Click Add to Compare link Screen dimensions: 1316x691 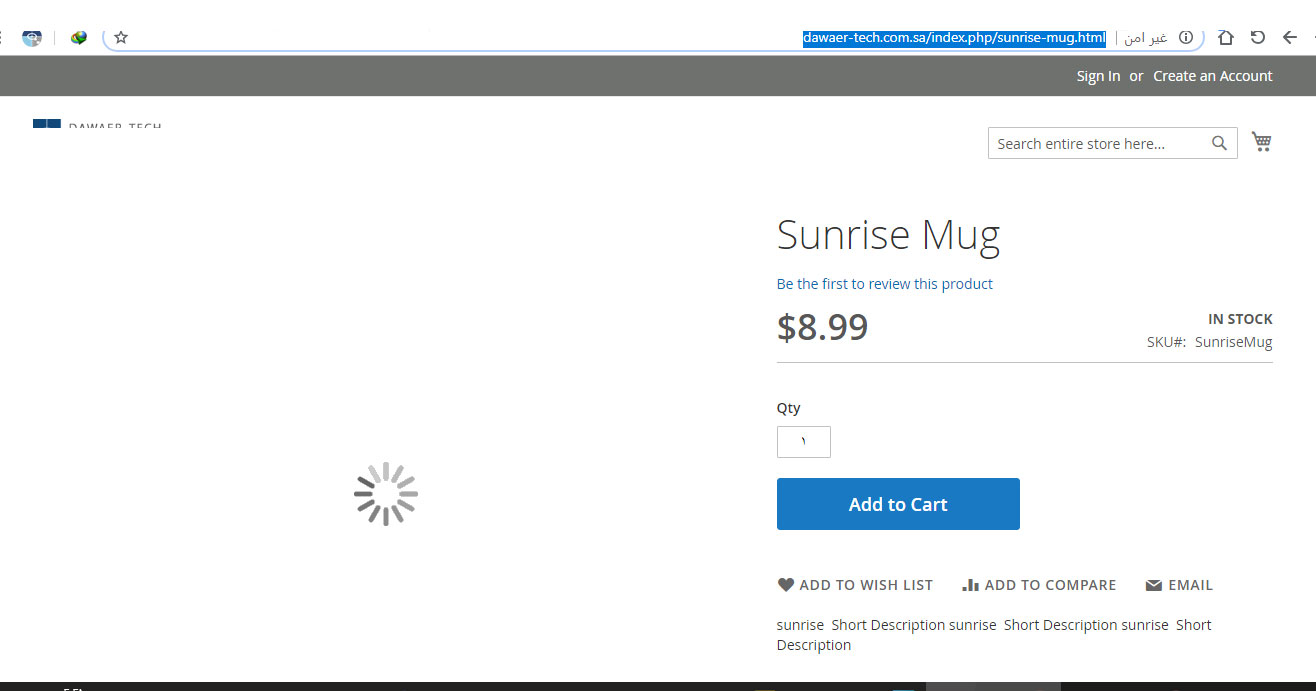click(x=1039, y=585)
